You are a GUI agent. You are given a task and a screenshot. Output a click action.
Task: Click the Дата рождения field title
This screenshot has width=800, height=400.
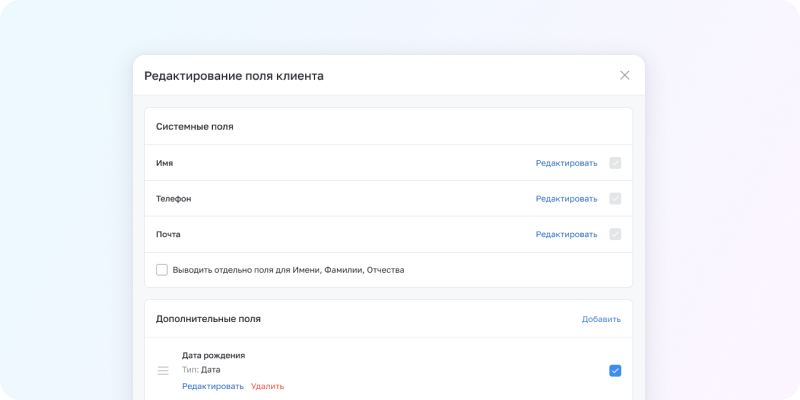pyautogui.click(x=213, y=355)
